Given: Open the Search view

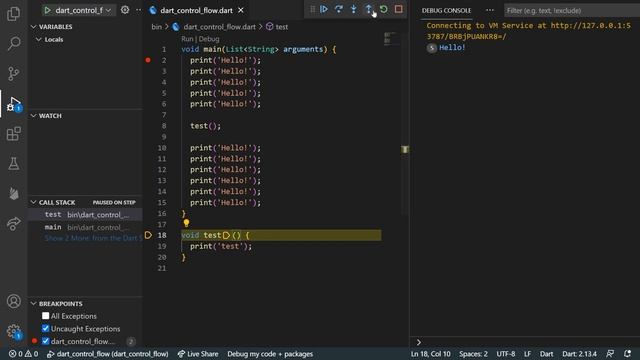Looking at the screenshot, I should click(x=13, y=43).
